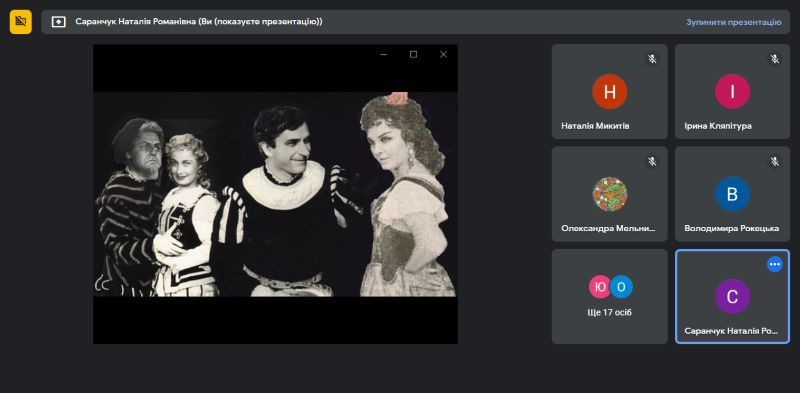Select Олександра Мельни… floral avatar picture
The image size is (800, 393).
[609, 194]
